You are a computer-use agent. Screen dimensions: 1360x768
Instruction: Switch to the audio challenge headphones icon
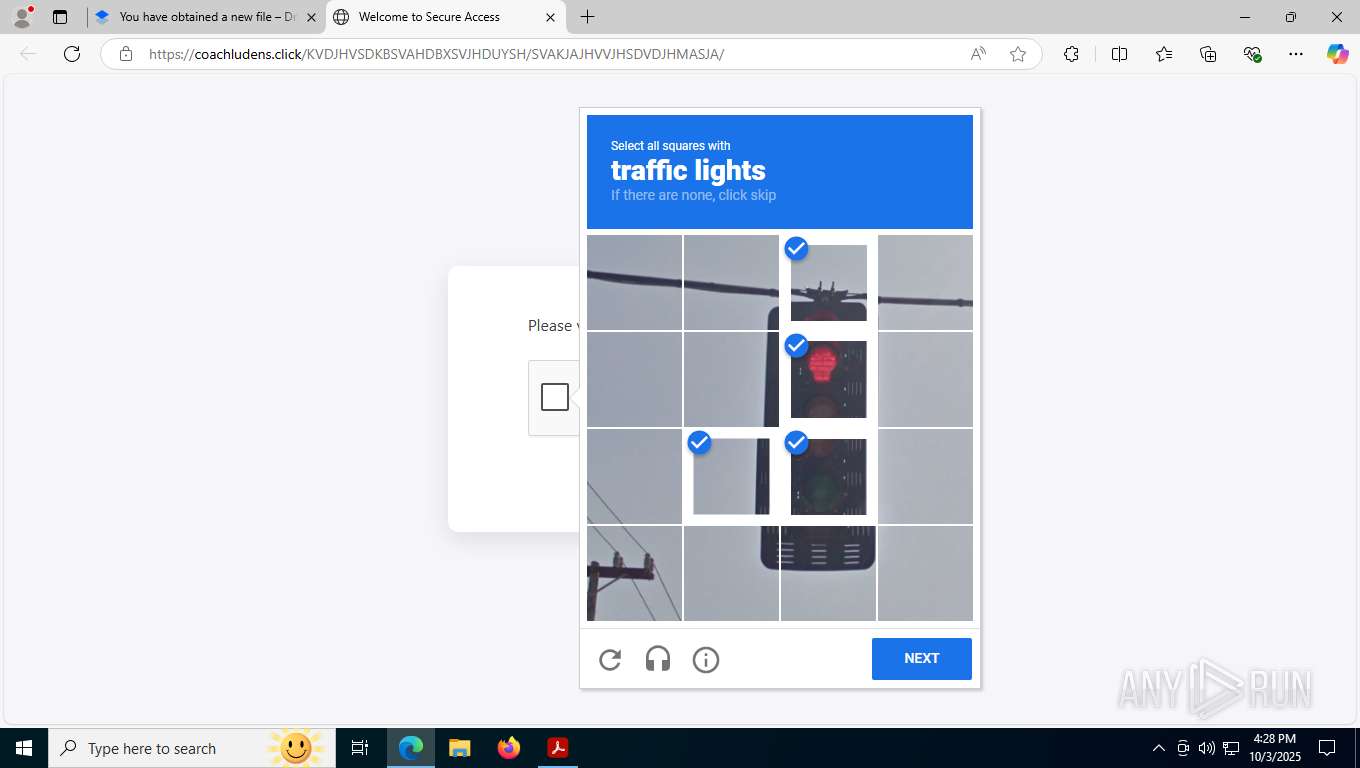click(658, 660)
